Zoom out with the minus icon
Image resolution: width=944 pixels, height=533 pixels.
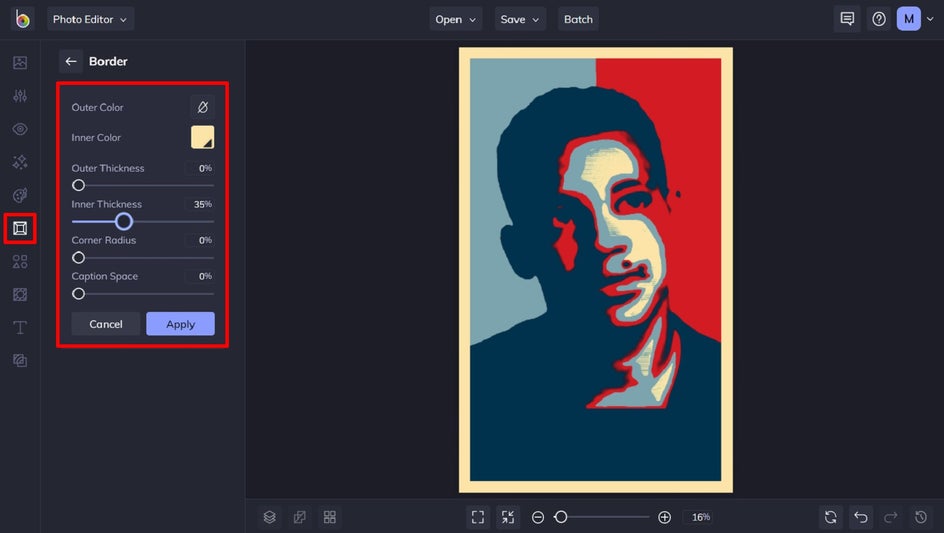coord(538,517)
